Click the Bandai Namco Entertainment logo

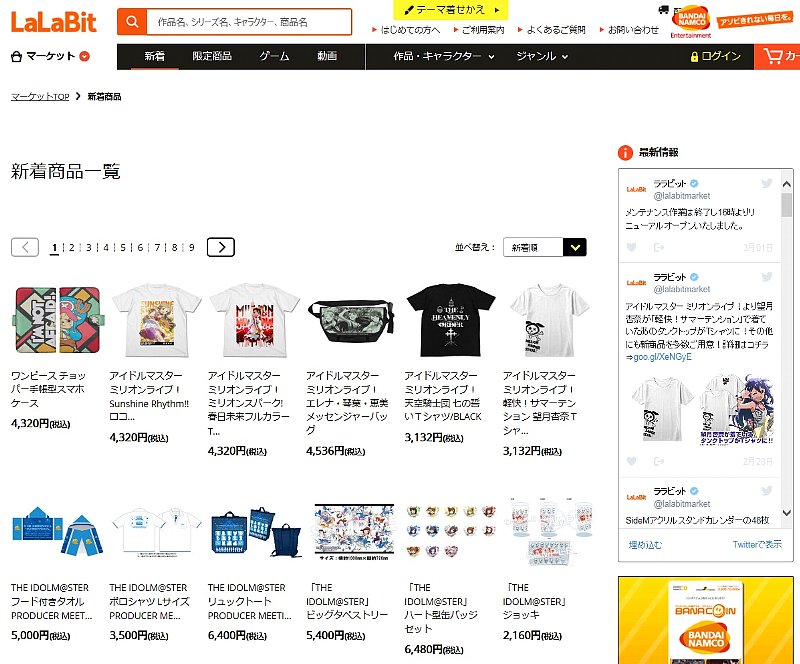(691, 22)
